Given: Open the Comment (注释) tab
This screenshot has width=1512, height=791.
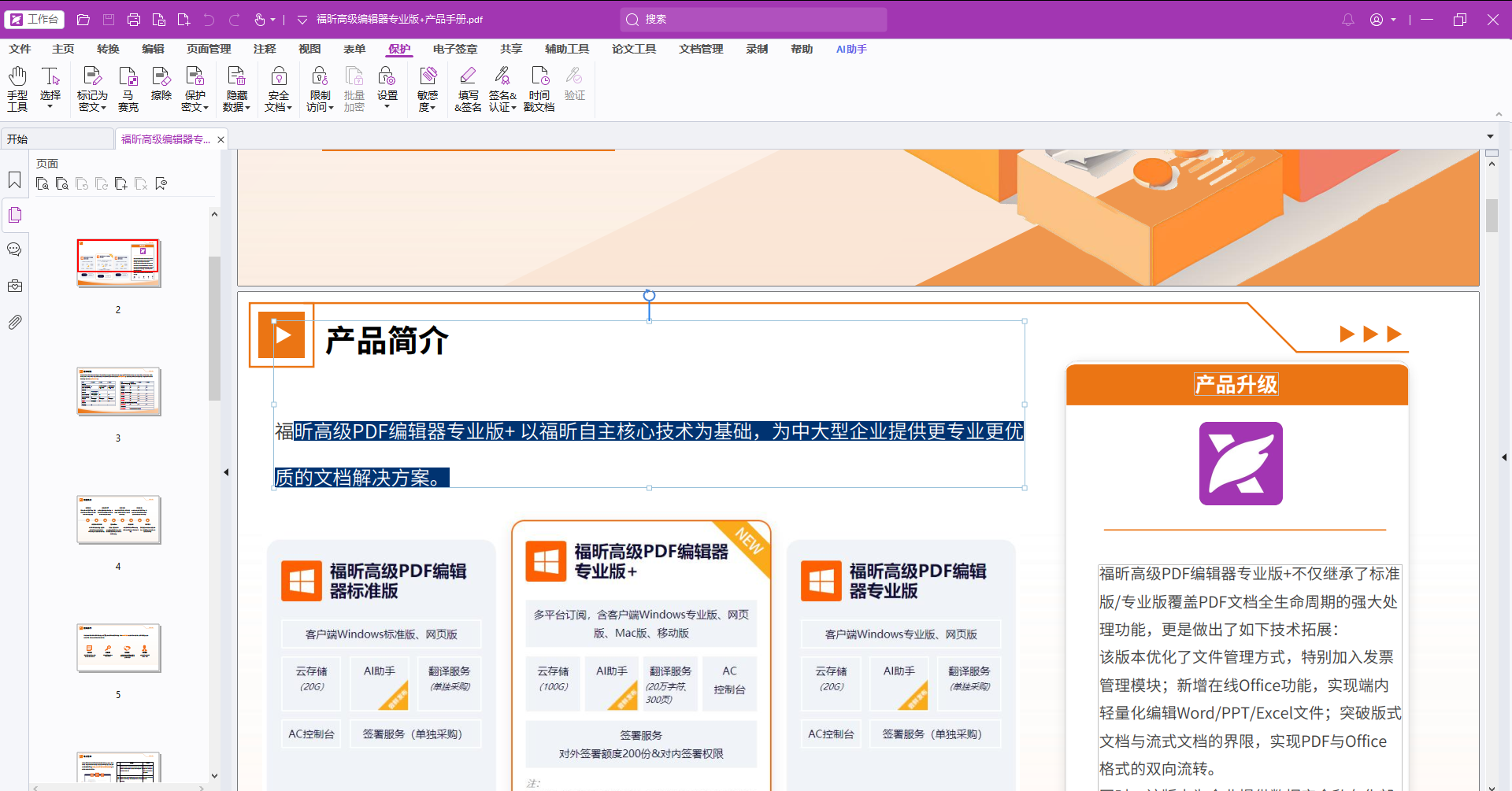Looking at the screenshot, I should pos(265,49).
